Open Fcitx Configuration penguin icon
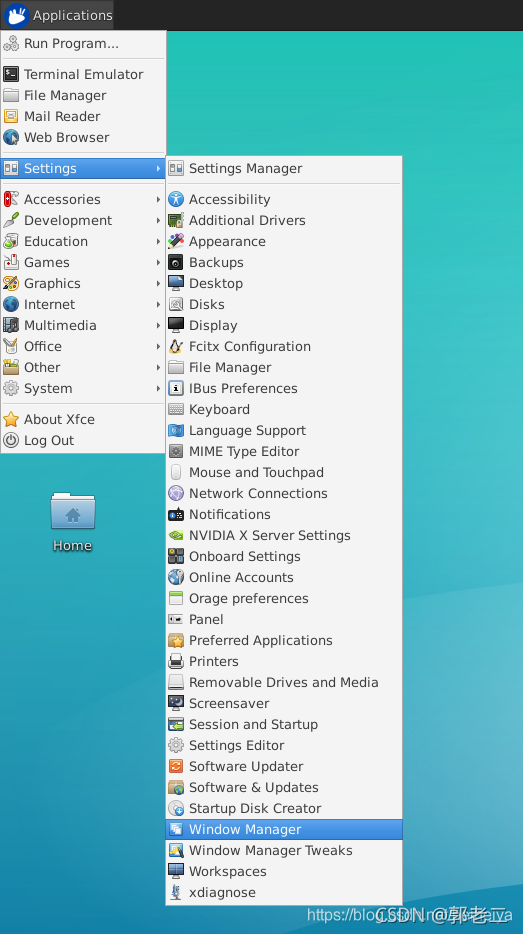Image resolution: width=523 pixels, height=934 pixels. pos(176,346)
